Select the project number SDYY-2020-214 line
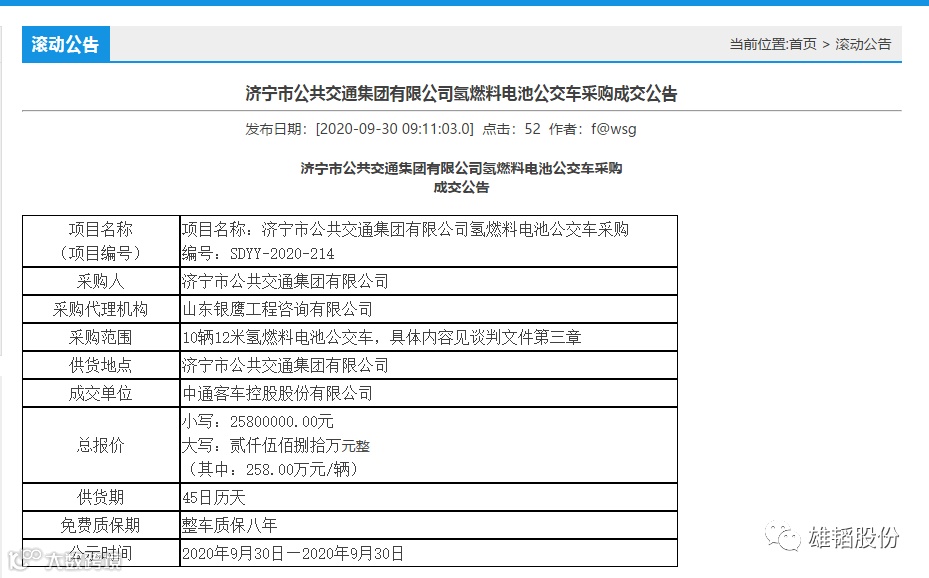 point(258,253)
